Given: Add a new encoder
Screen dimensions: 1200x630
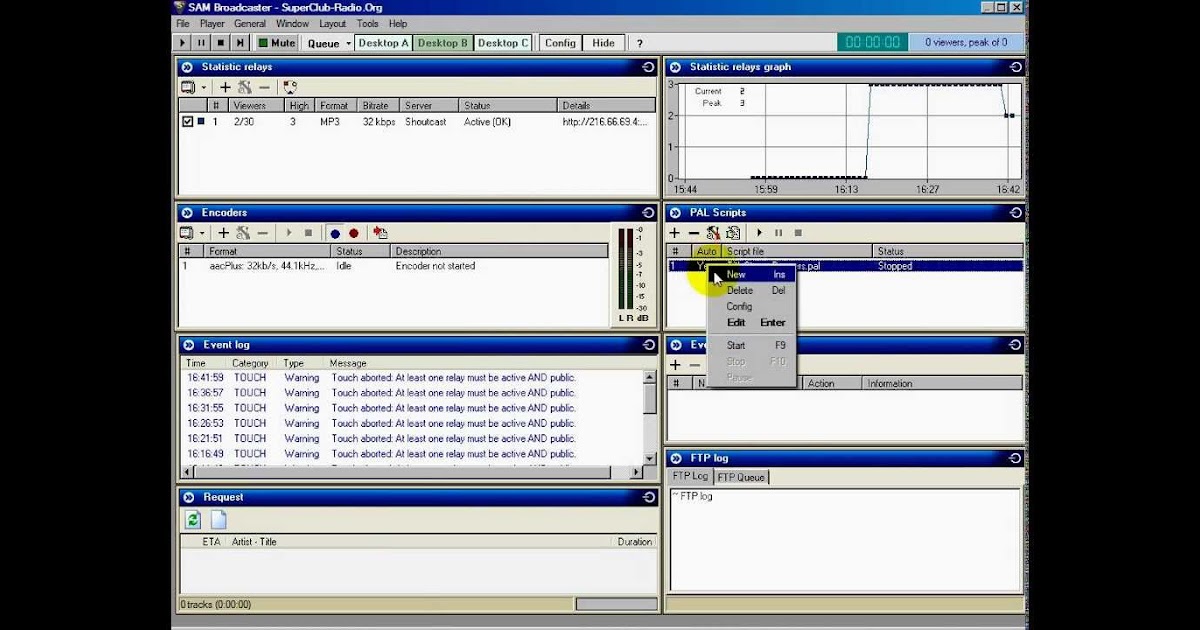Looking at the screenshot, I should click(224, 233).
